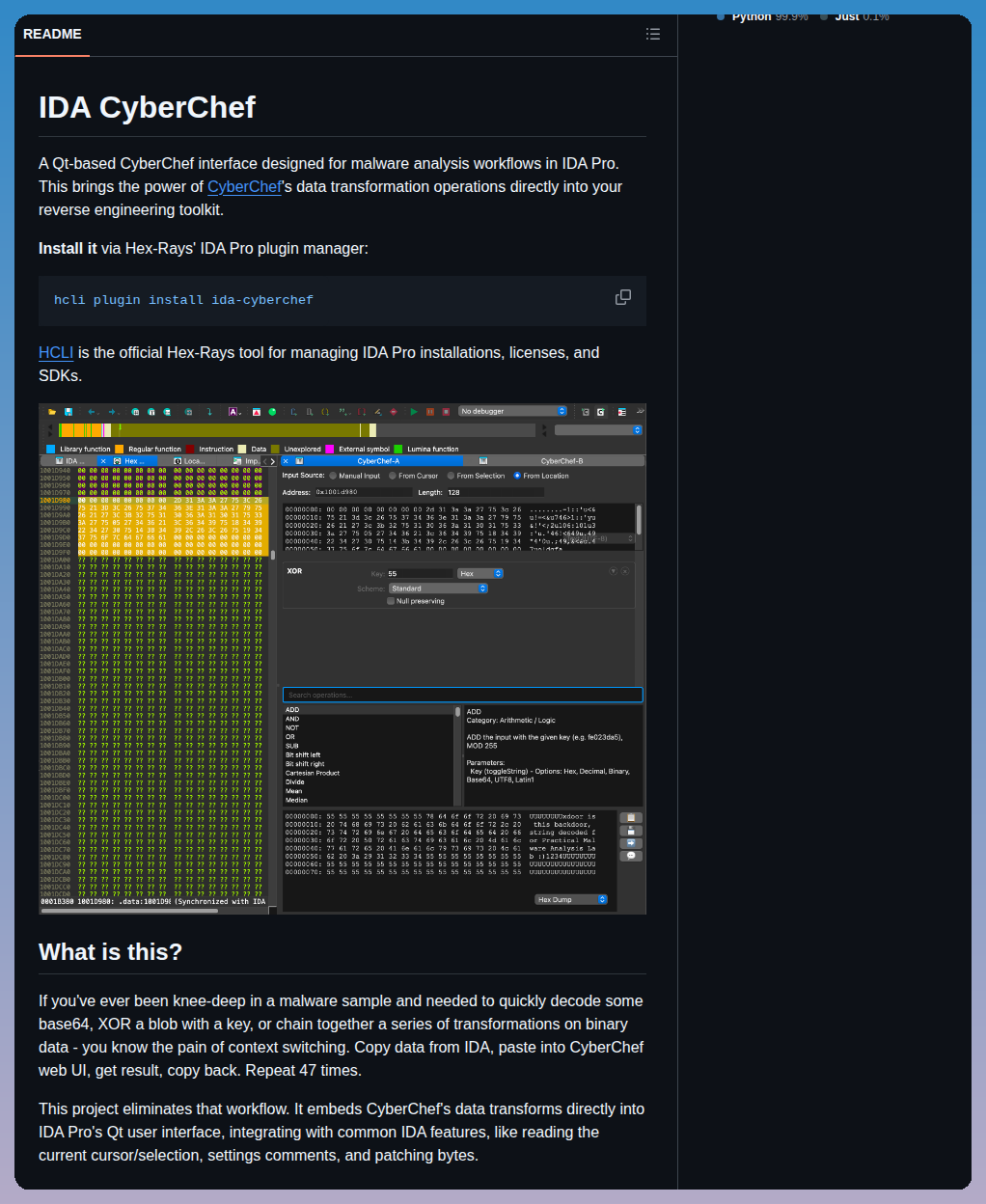Open the CyberChef hyperlink
This screenshot has height=1204, width=986.
245,186
